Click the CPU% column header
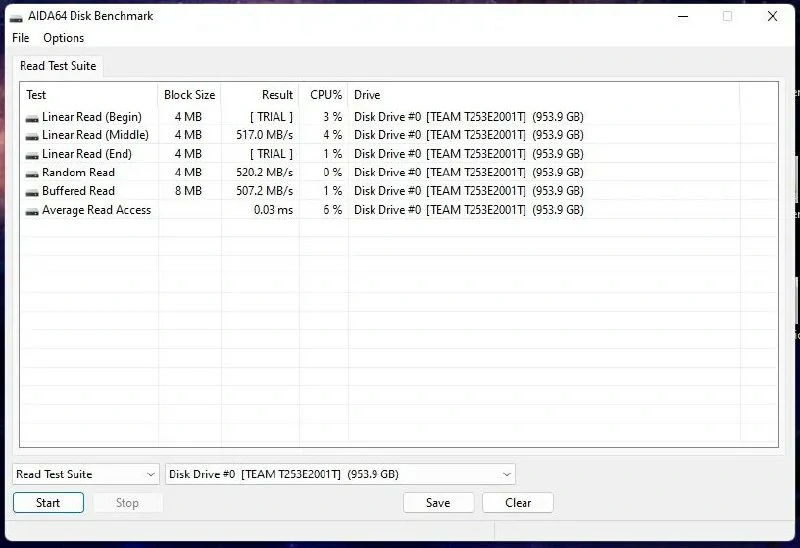The width and height of the screenshot is (800, 548). (324, 95)
